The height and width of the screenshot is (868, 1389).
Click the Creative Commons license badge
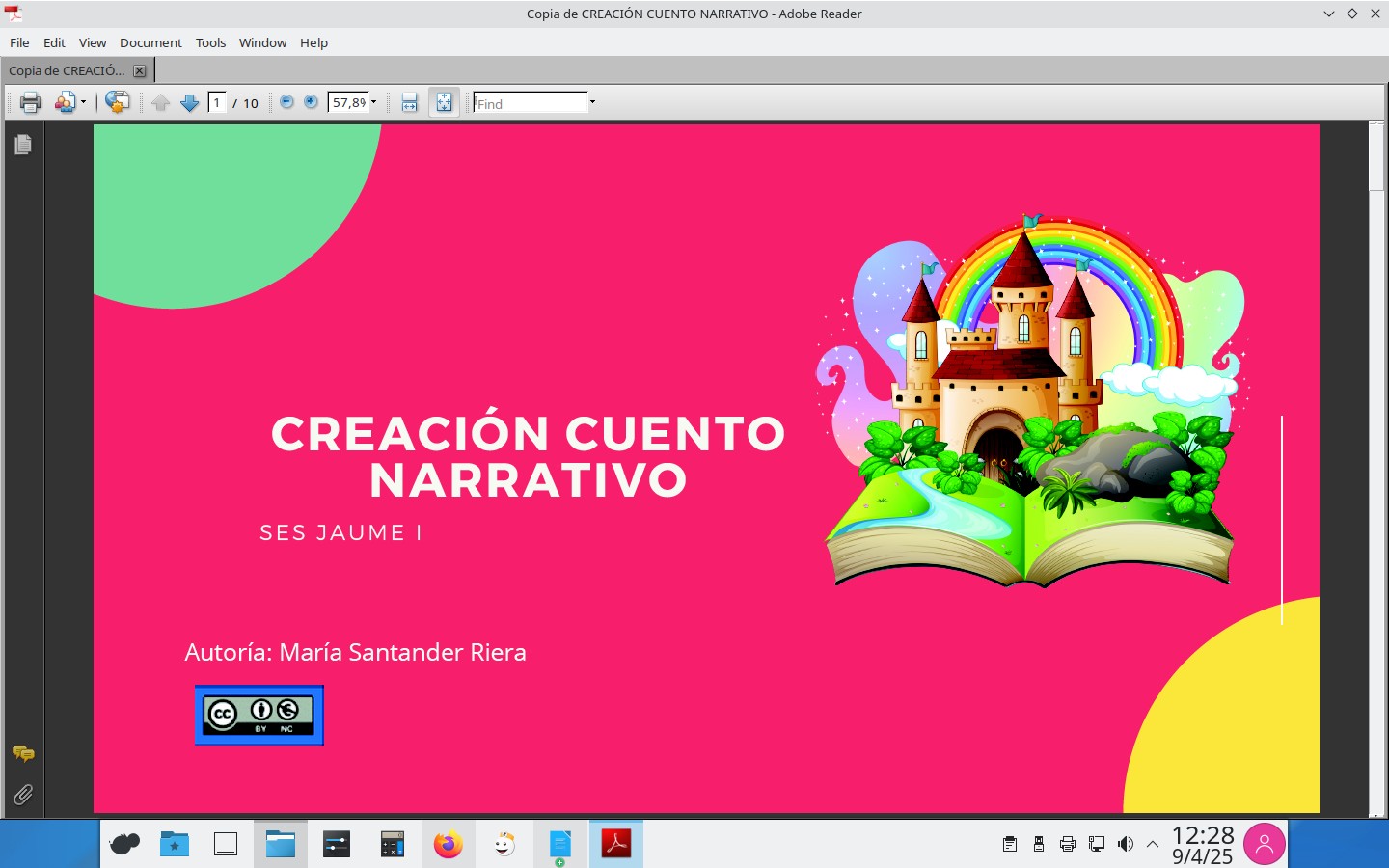259,715
